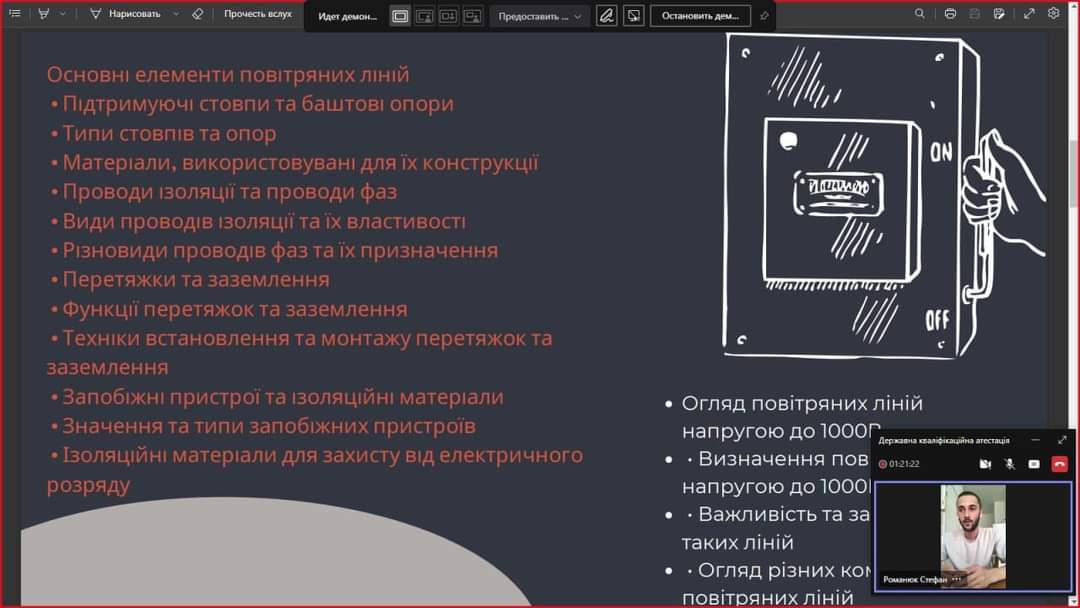Click the Идет демонстрация status label
The image size is (1080, 608).
(348, 16)
